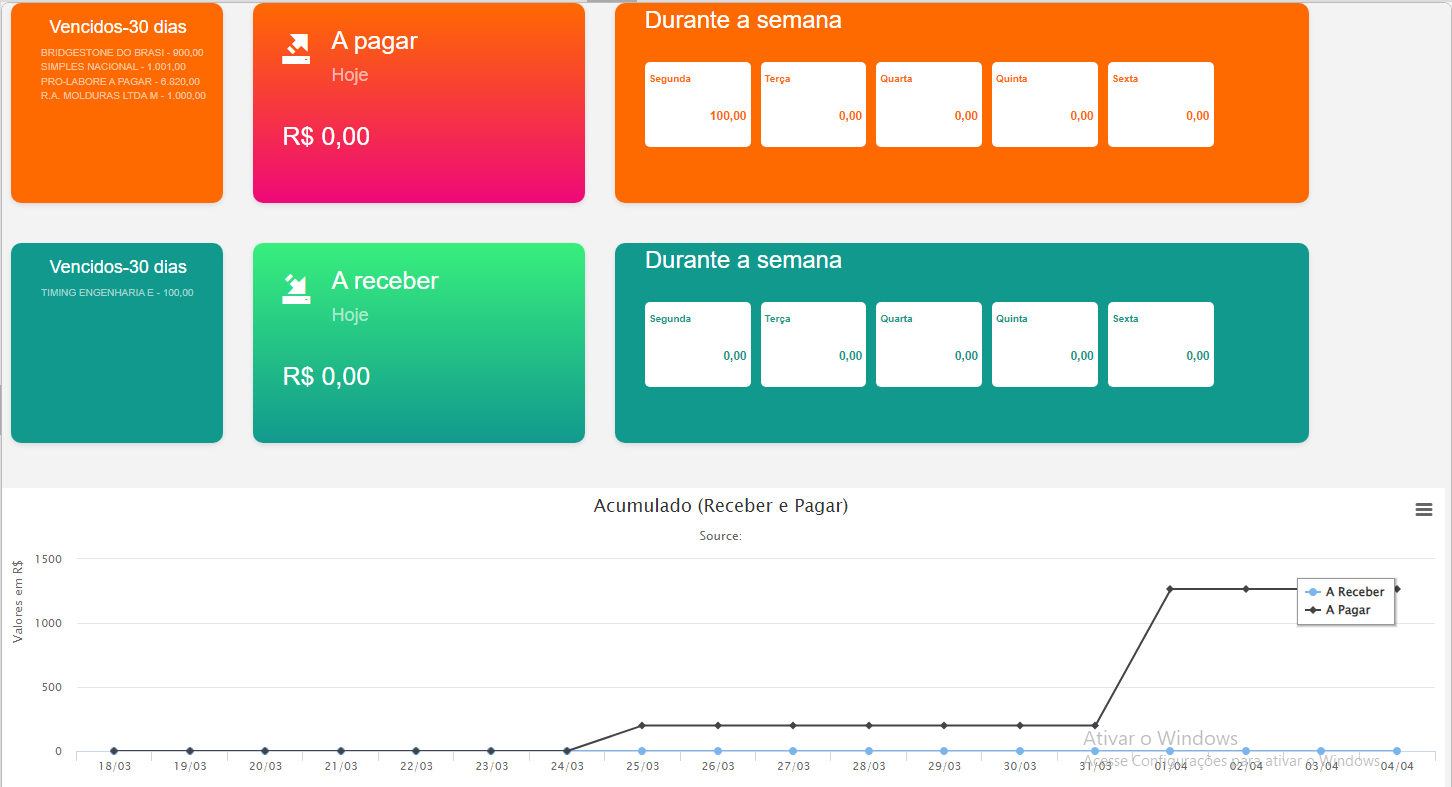Click the Acumulado (Receber e Pagar) chart title
The image size is (1452, 787).
720,506
